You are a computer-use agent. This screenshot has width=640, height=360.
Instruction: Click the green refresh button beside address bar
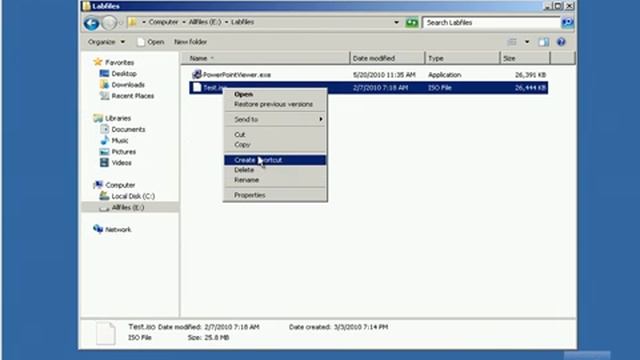point(411,22)
